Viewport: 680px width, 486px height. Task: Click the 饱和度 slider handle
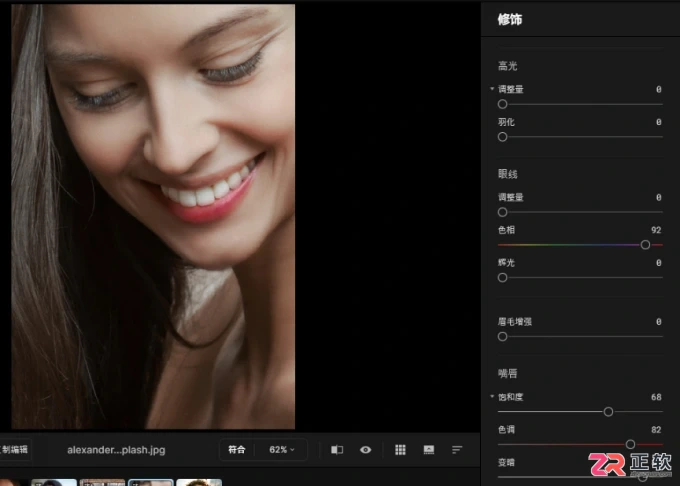point(608,412)
